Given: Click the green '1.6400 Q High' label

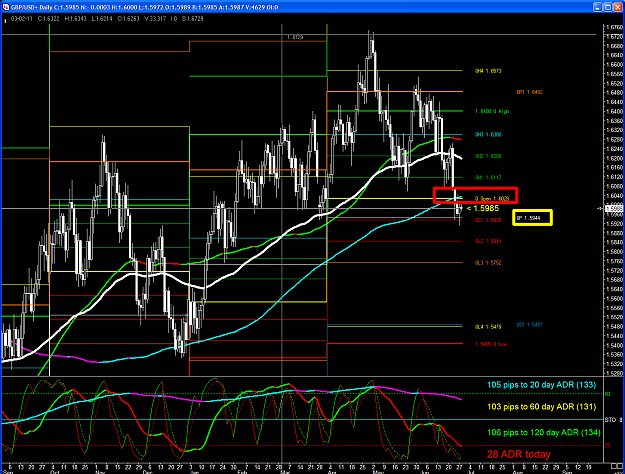Looking at the screenshot, I should pyautogui.click(x=492, y=111).
